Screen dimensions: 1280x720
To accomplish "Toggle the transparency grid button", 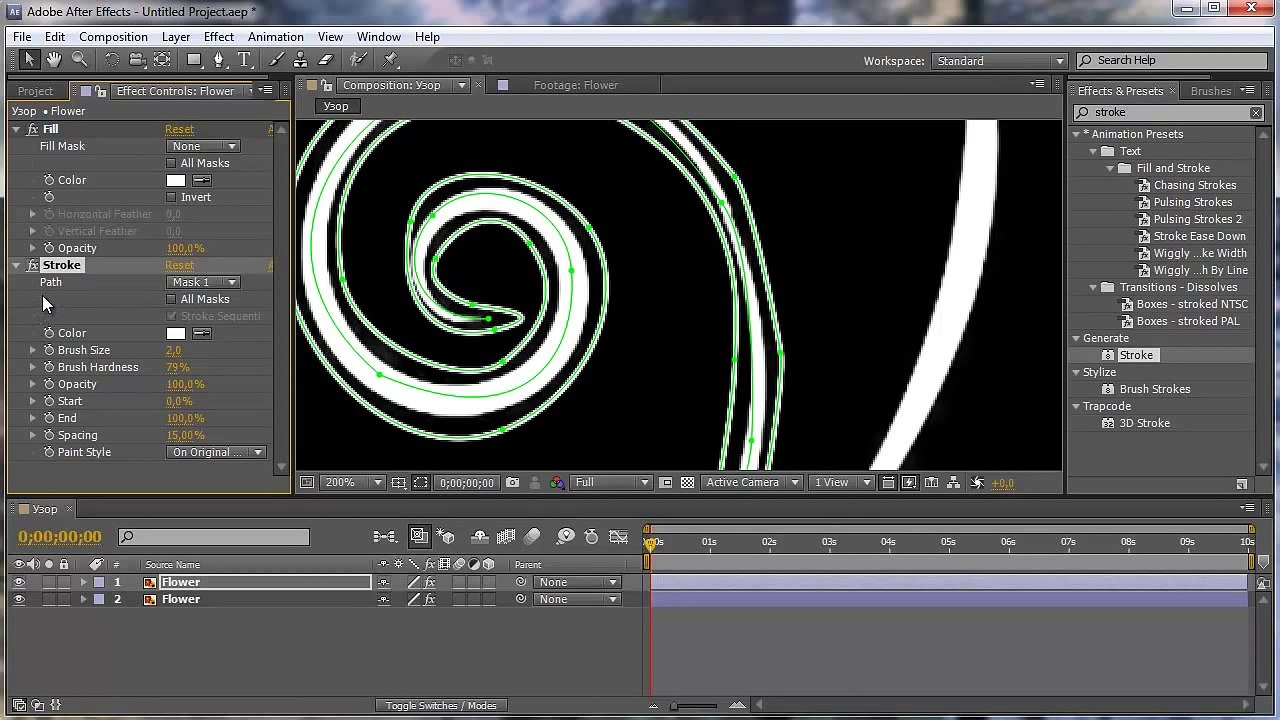I will 688,482.
